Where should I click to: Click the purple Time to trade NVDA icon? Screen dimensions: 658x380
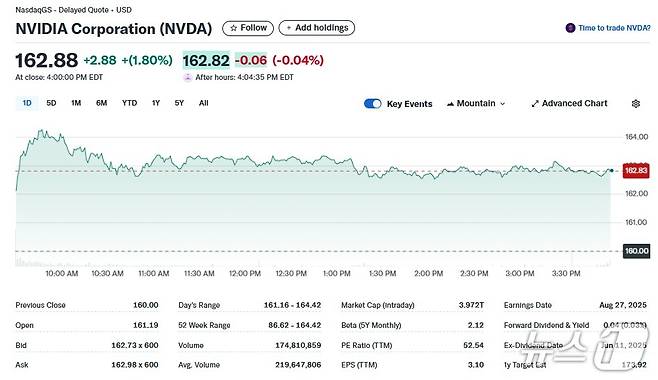[x=570, y=28]
